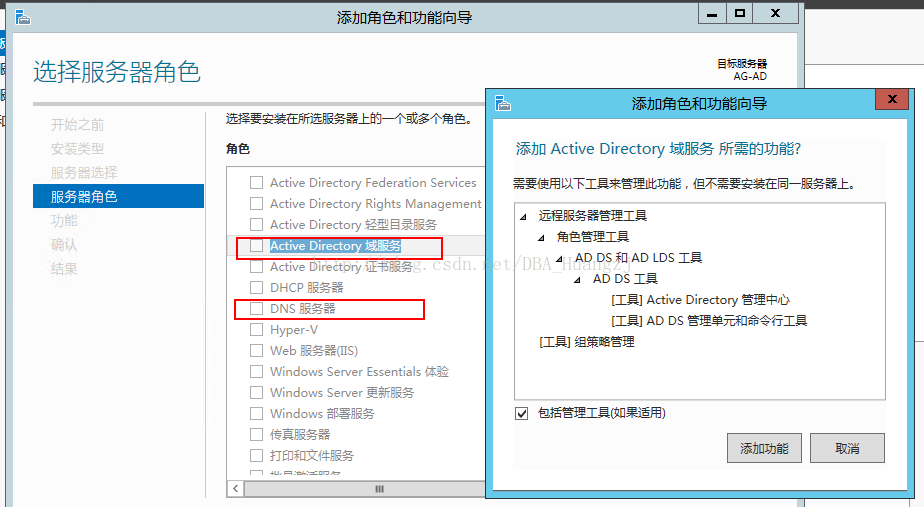Select 服务器角色 wizard step

click(x=118, y=196)
